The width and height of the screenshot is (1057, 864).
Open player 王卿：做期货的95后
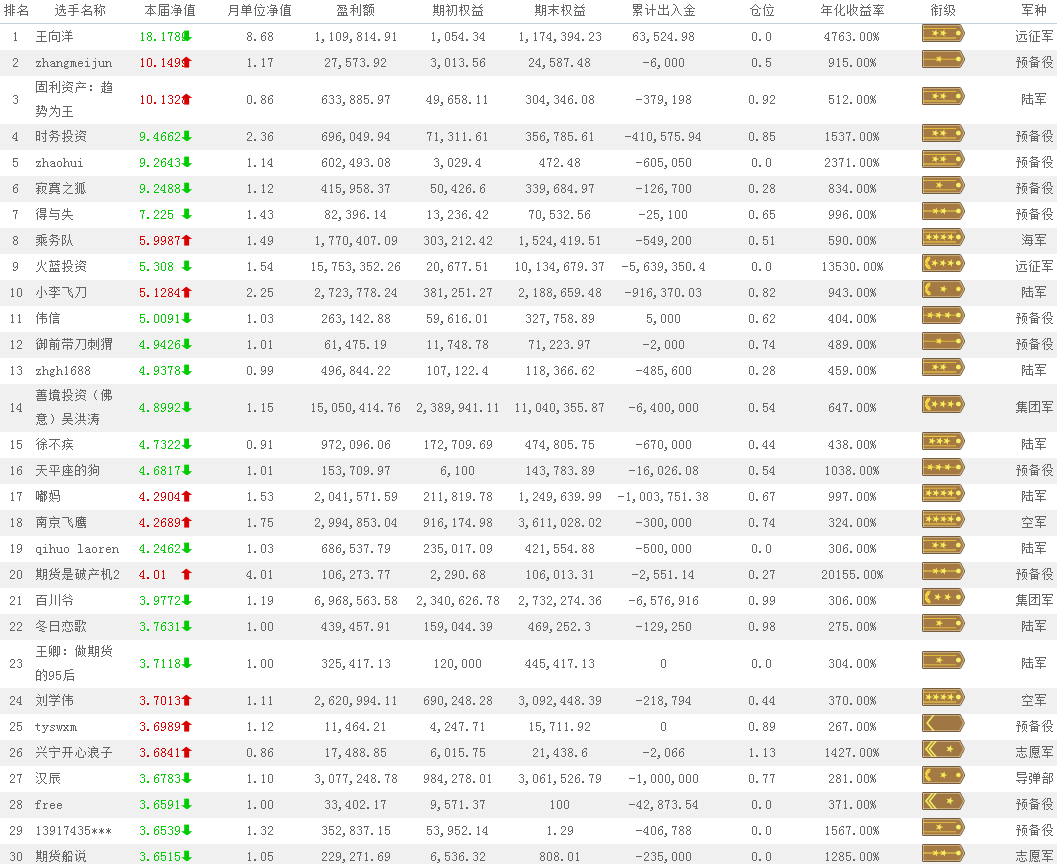[74, 663]
